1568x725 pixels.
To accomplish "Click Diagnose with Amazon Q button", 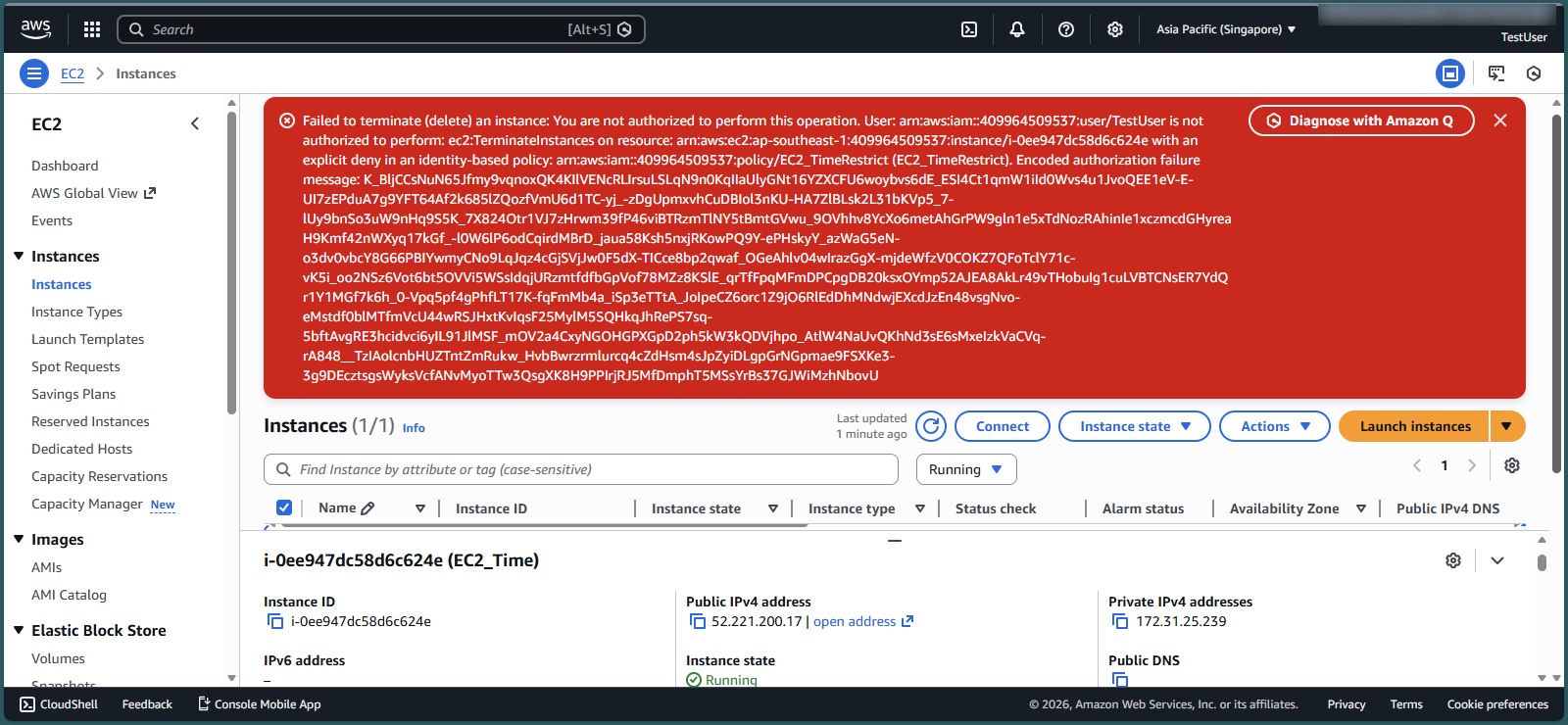I will 1361,121.
